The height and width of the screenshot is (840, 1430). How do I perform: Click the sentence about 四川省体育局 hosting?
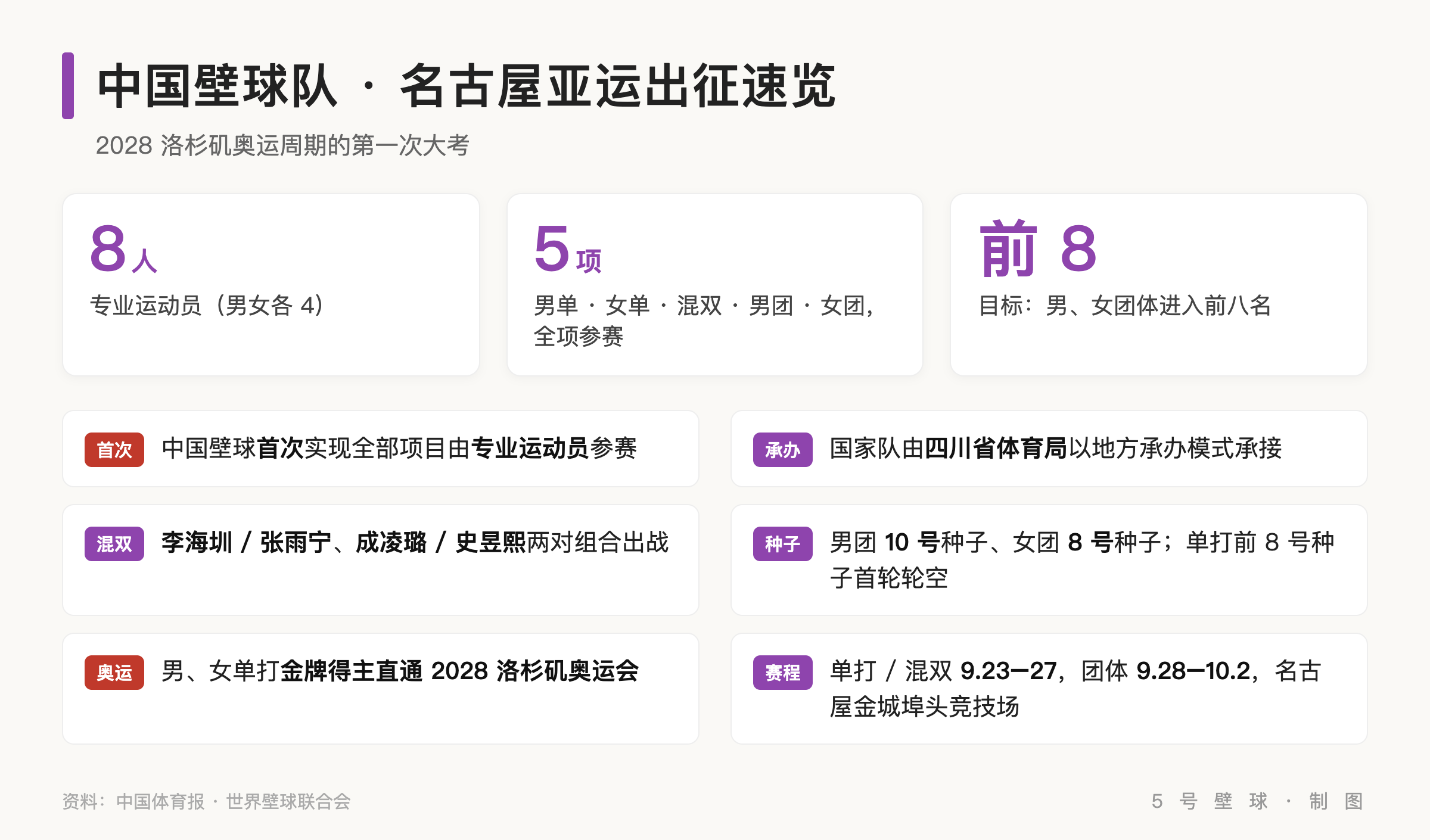click(x=1056, y=449)
